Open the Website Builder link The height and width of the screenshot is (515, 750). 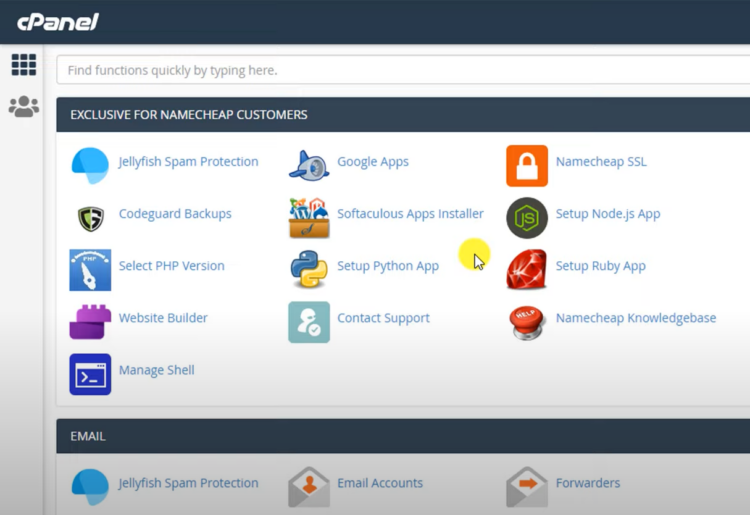163,318
